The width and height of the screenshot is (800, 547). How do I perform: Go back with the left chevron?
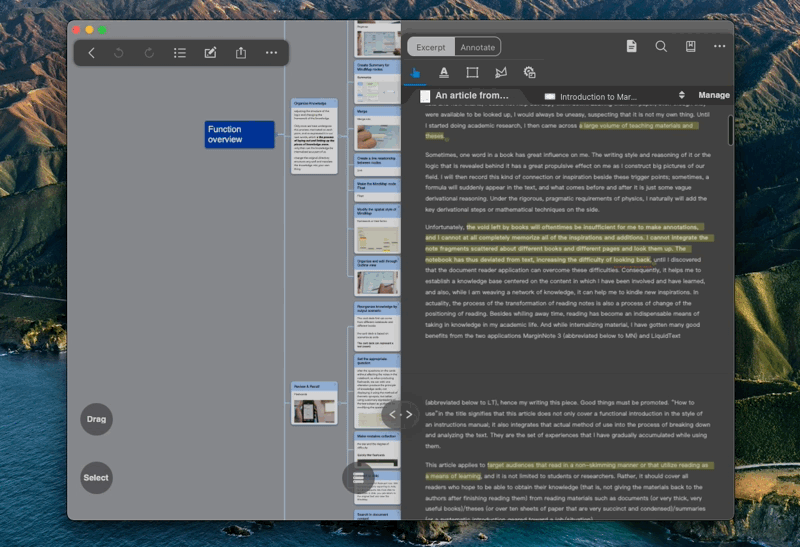[91, 53]
